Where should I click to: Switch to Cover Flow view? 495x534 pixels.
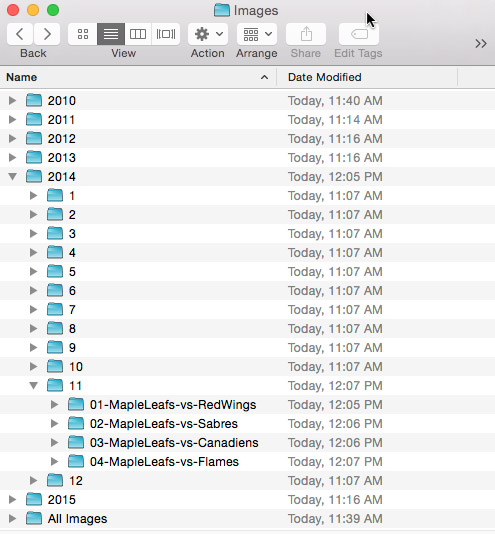166,34
